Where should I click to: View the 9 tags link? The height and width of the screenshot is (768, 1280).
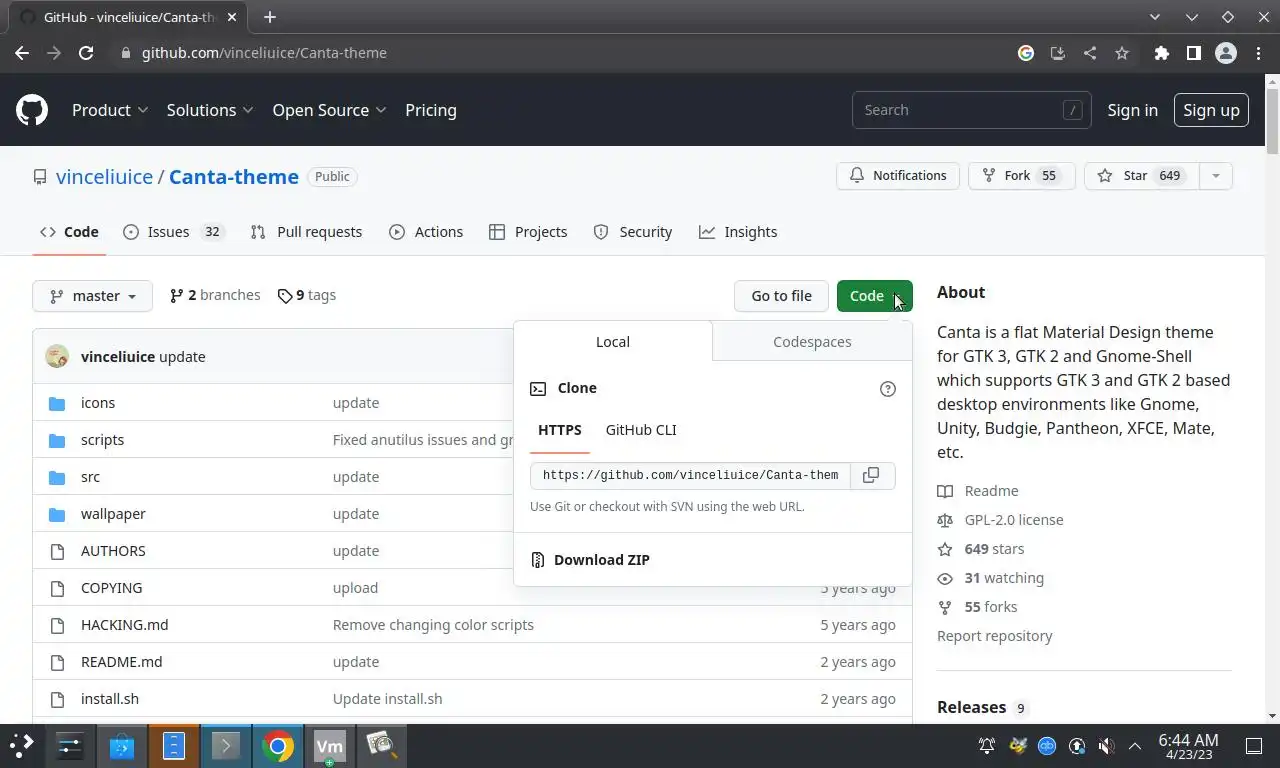pyautogui.click(x=307, y=295)
